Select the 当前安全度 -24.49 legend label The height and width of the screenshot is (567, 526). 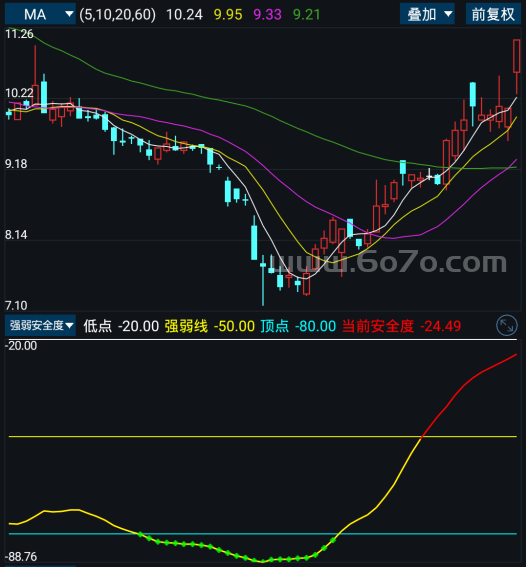point(401,326)
